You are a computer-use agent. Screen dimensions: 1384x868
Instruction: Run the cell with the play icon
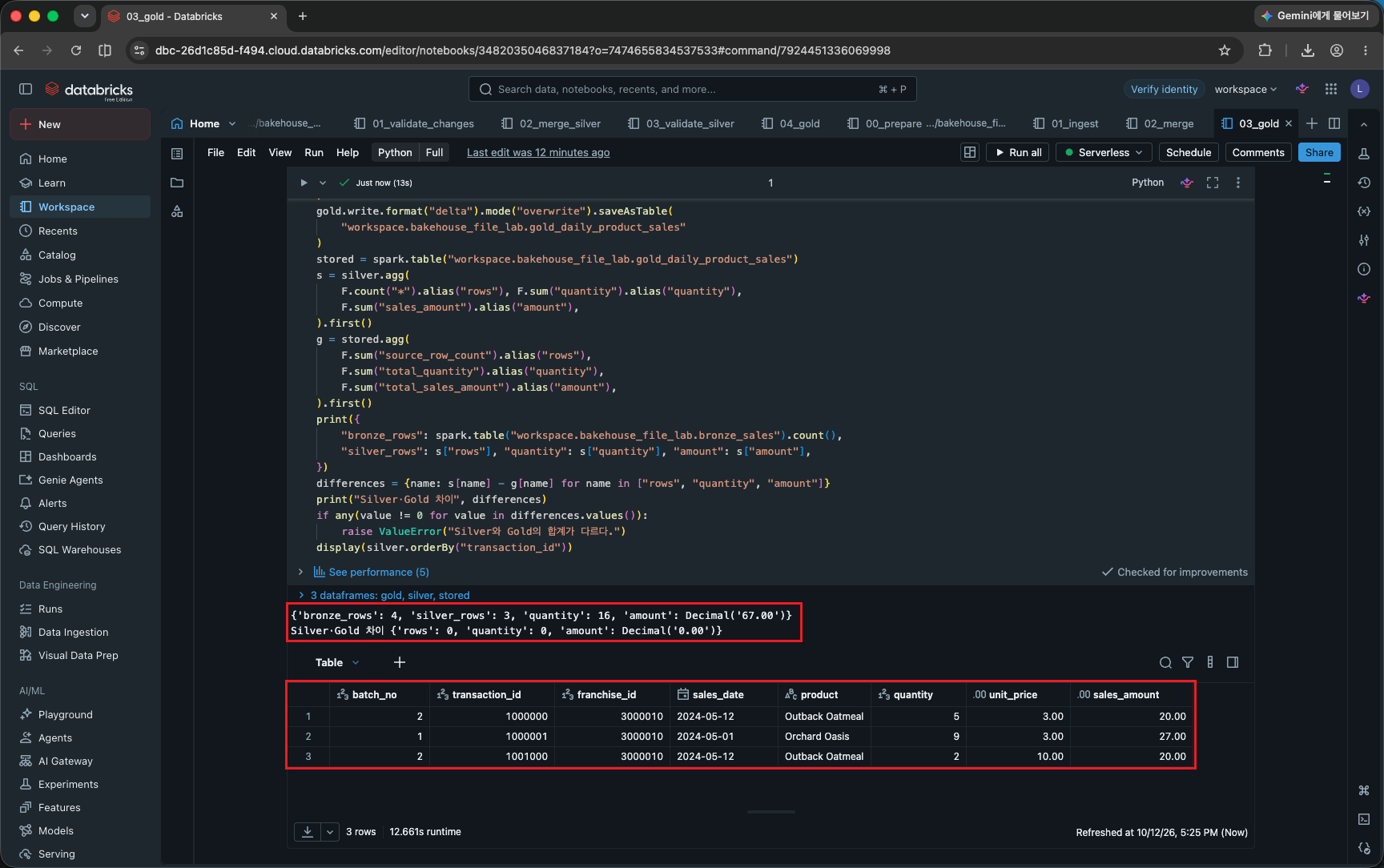304,183
